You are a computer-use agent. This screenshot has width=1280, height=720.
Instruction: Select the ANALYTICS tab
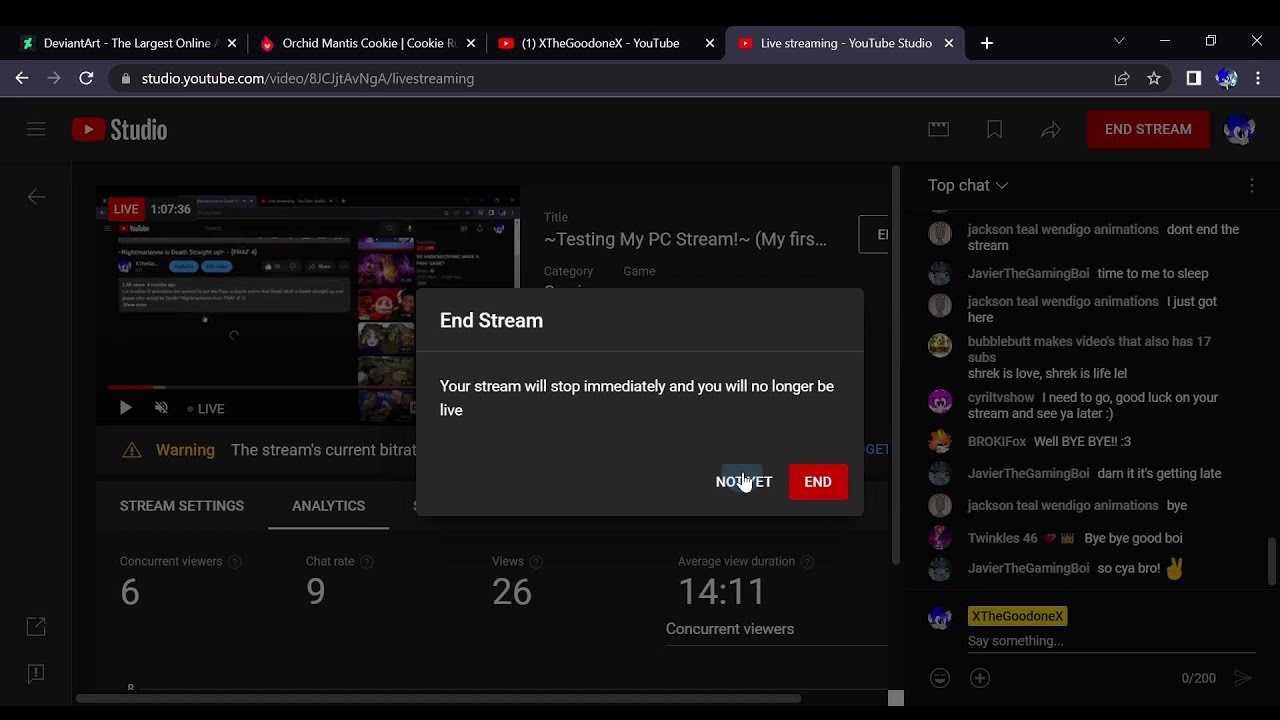click(x=328, y=506)
